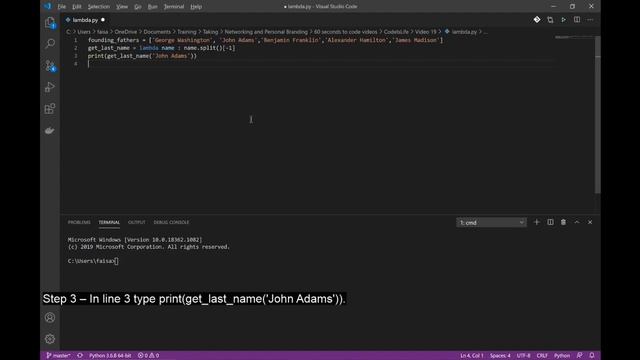Click the synchronize changes icon in status bar
The height and width of the screenshot is (360, 640).
[x=80, y=356]
